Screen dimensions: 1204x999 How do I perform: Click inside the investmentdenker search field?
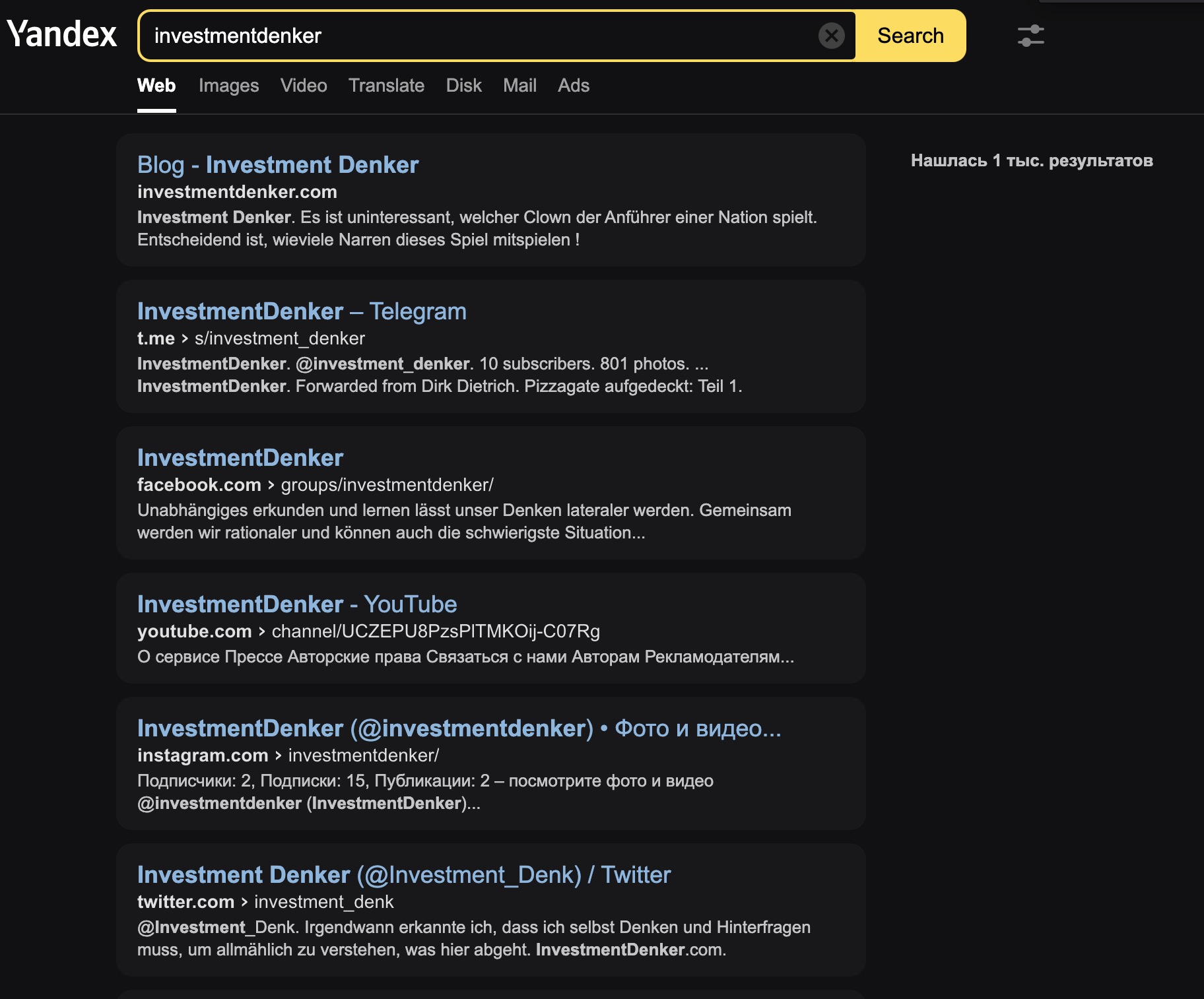475,36
